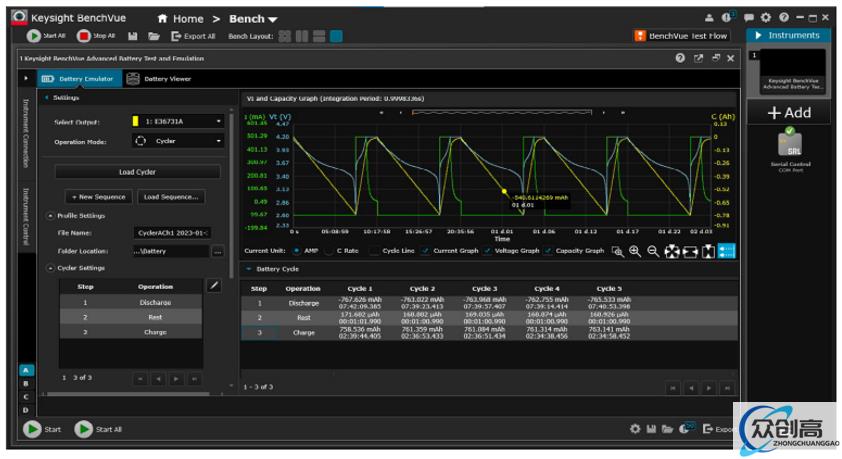Click the zoom out magnifier on graph
Screen dimensions: 842x459
click(653, 251)
